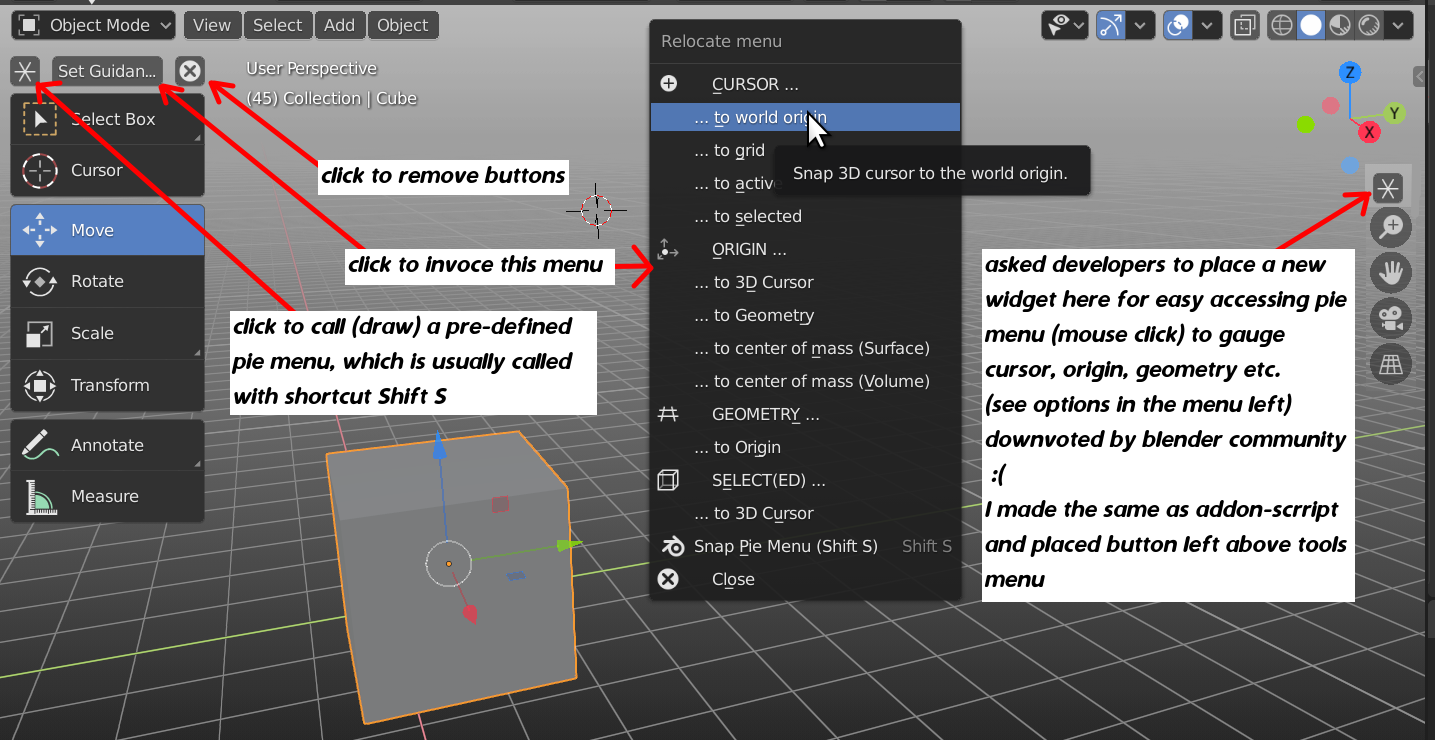Toggle viewport gizmos display

pos(1110,25)
